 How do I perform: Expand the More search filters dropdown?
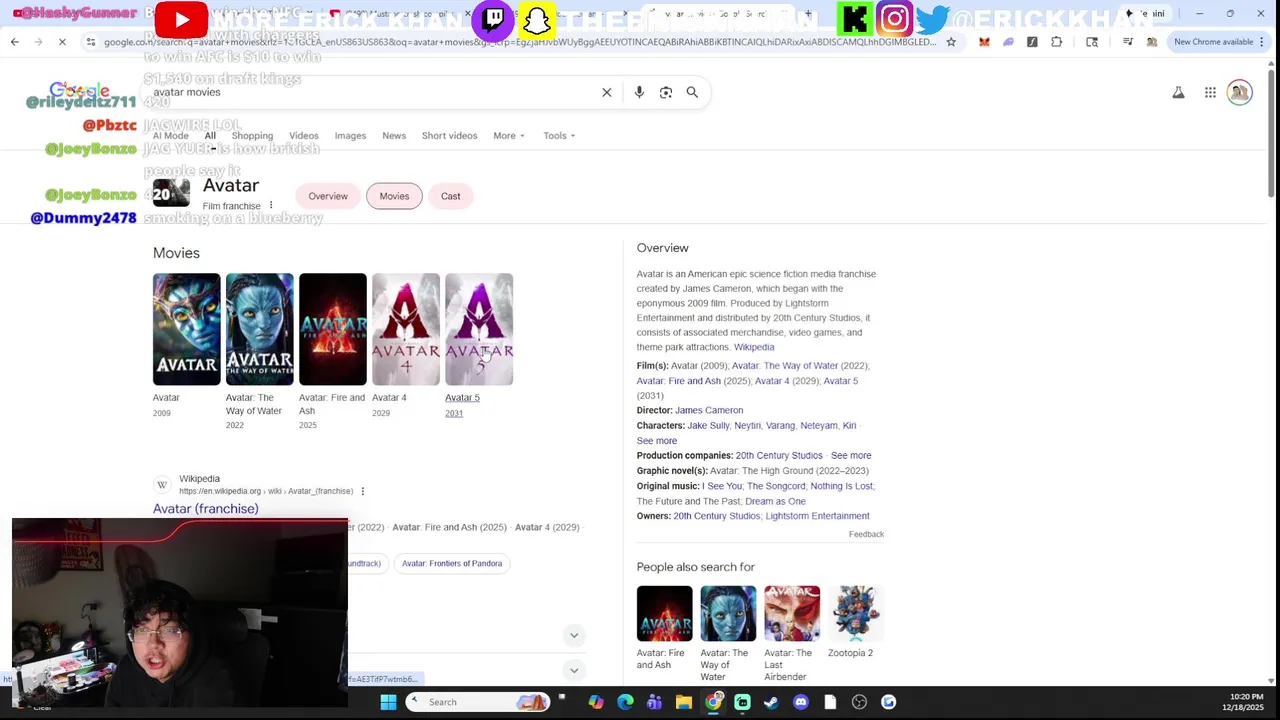(508, 136)
